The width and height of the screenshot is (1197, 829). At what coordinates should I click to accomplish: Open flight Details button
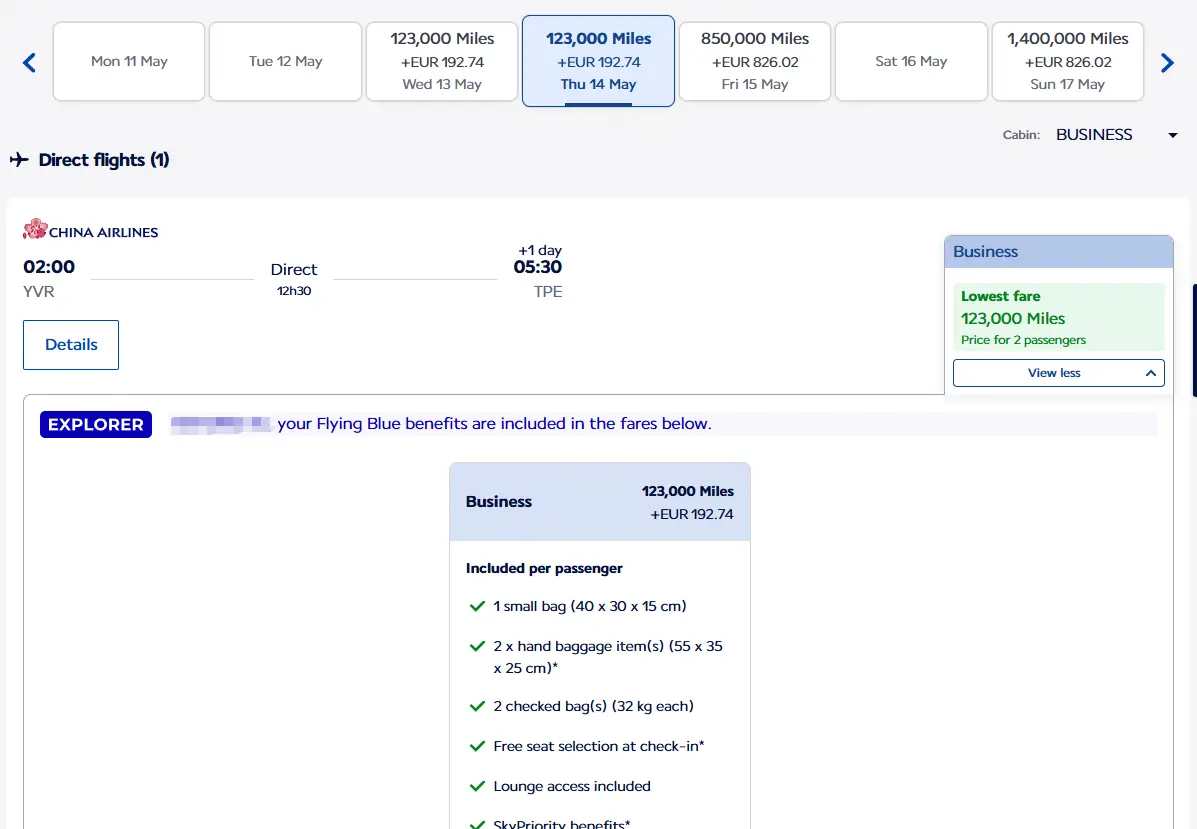[71, 345]
